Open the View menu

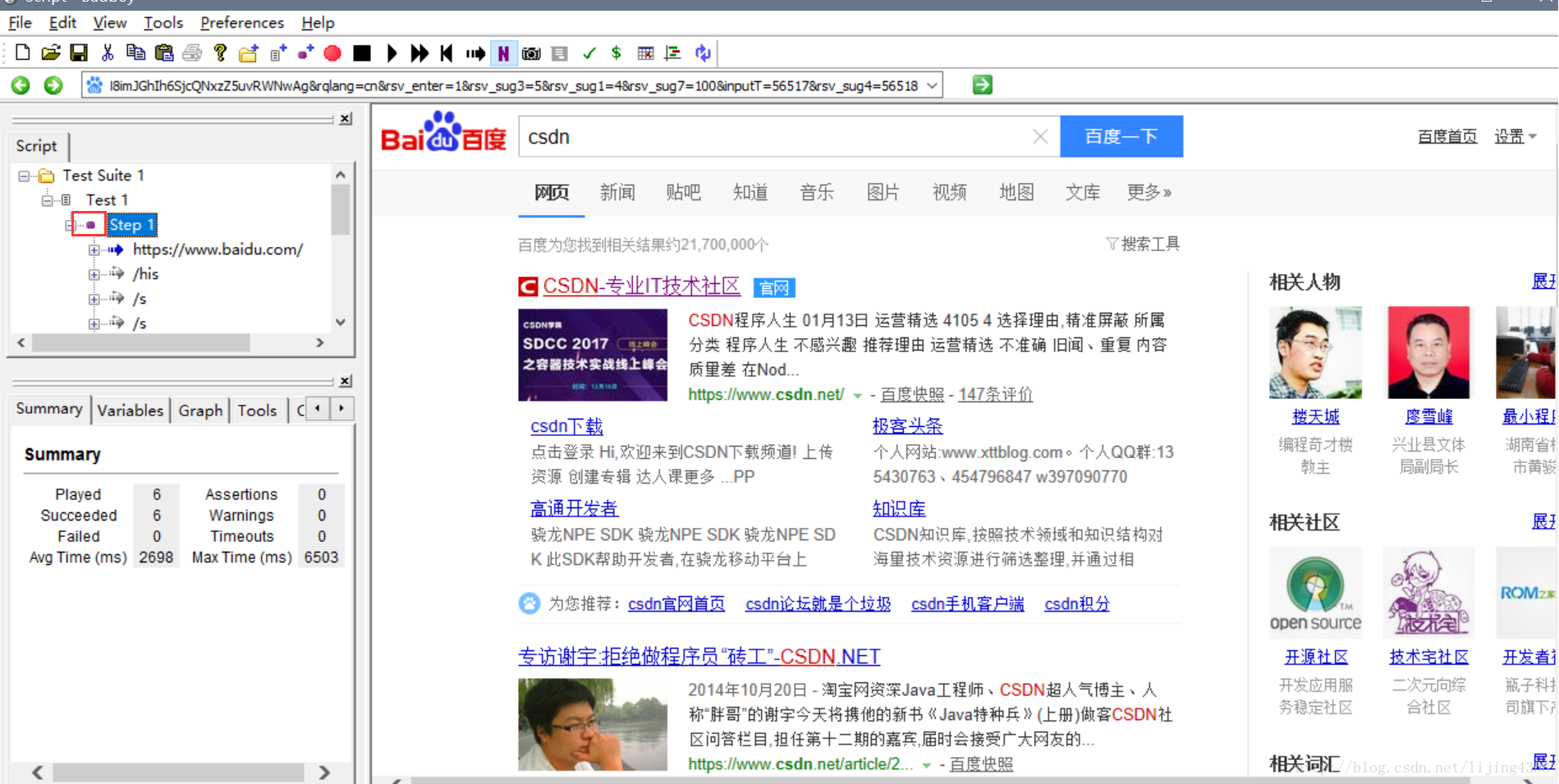(109, 22)
